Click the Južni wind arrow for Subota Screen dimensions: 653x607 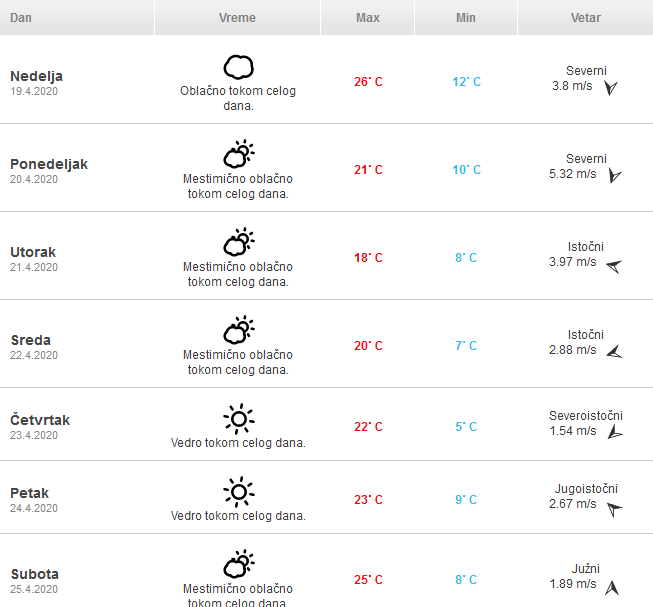pos(613,588)
